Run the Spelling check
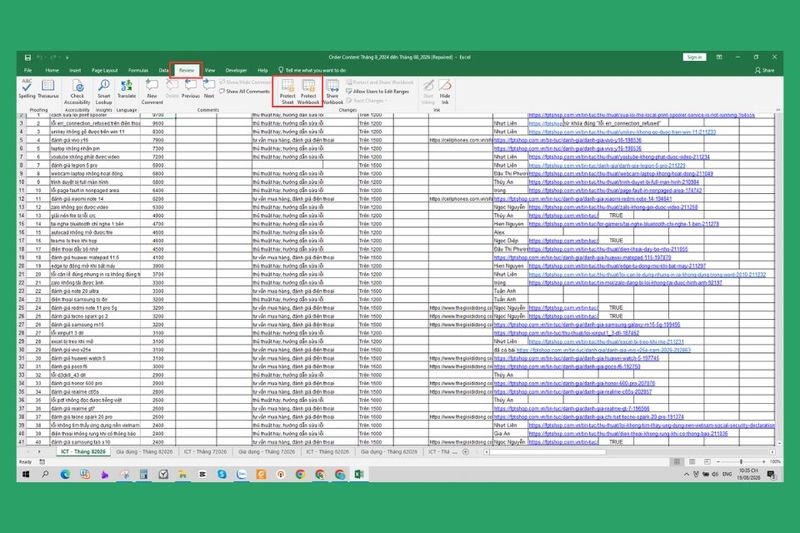The image size is (800, 533). [27, 89]
